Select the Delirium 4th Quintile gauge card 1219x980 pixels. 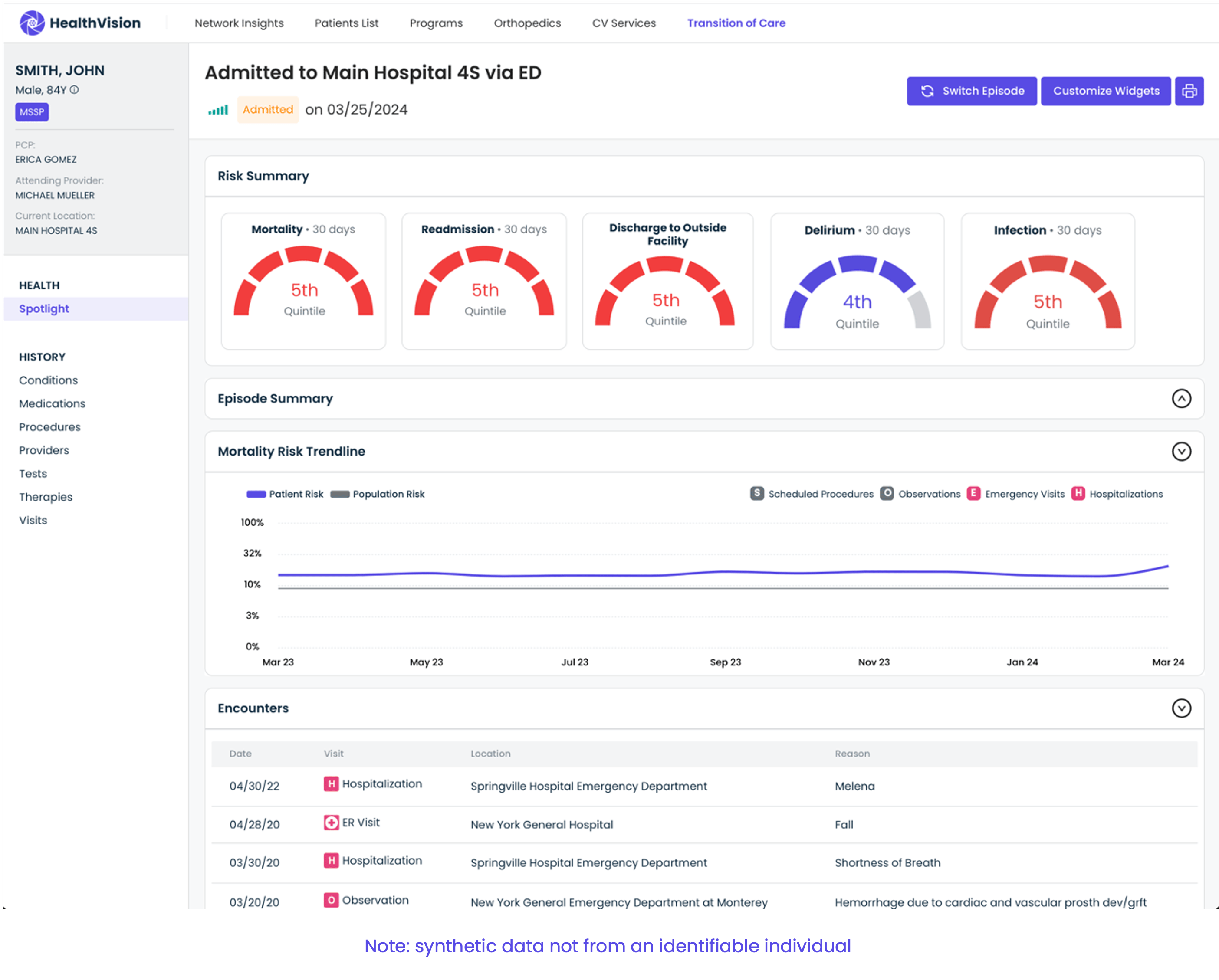(857, 282)
